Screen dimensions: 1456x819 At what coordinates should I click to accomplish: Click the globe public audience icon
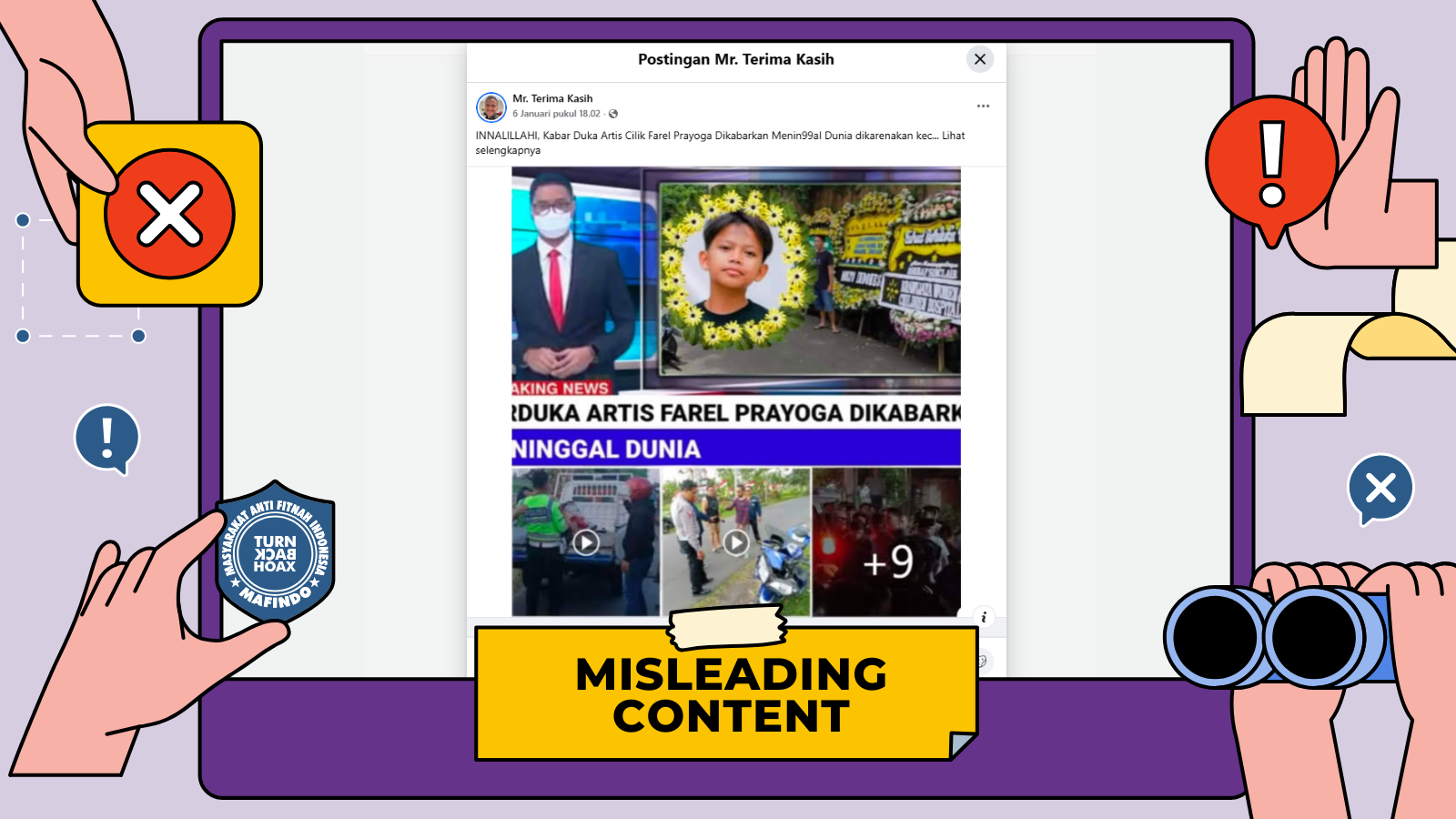tap(613, 114)
